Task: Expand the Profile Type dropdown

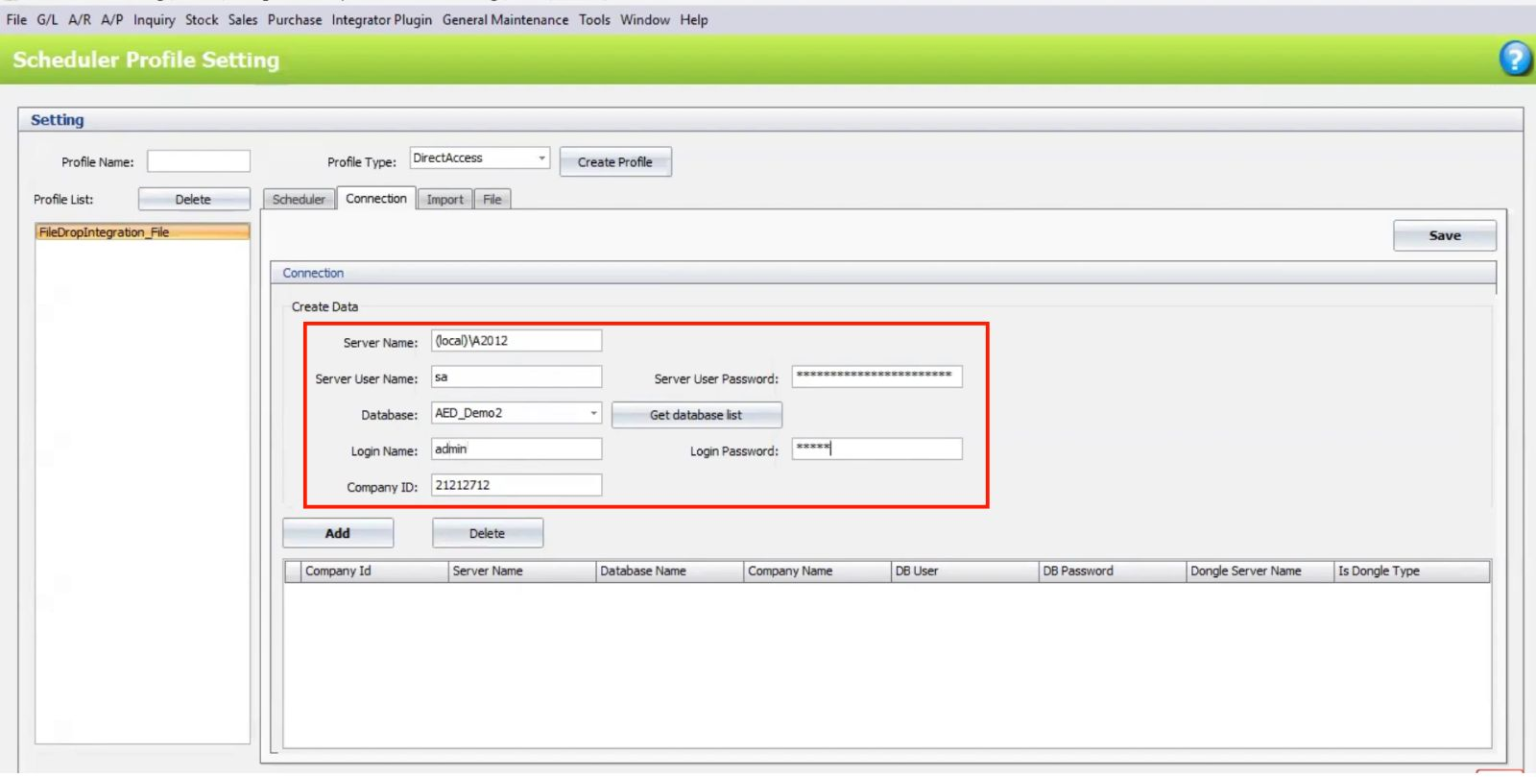Action: 542,159
